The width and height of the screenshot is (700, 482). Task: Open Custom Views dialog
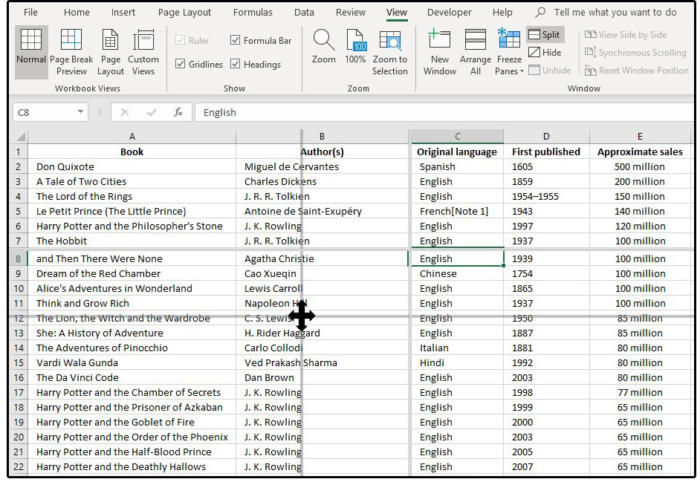click(143, 52)
